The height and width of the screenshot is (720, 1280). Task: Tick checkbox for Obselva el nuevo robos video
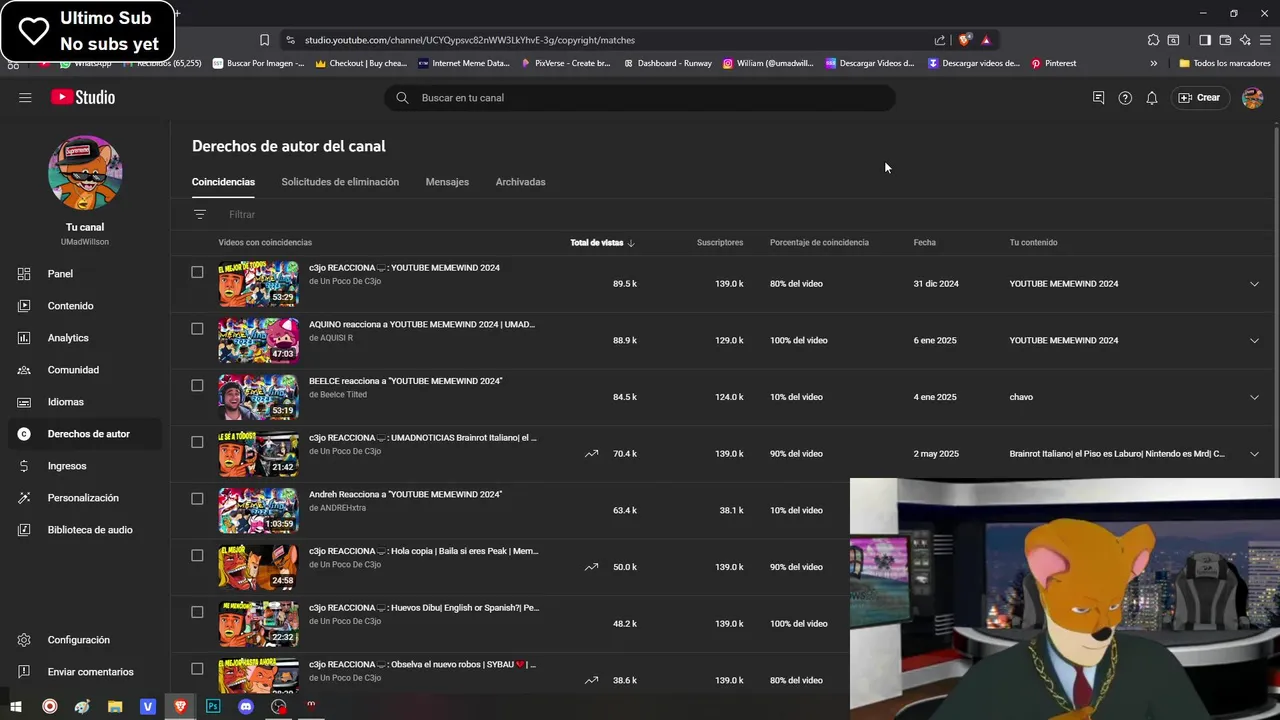pyautogui.click(x=197, y=669)
